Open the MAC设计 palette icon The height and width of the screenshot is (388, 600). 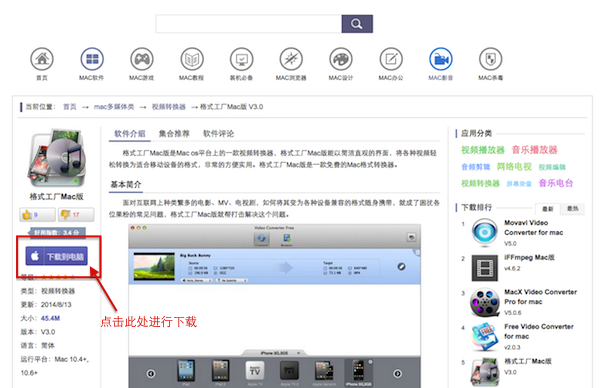click(x=341, y=59)
